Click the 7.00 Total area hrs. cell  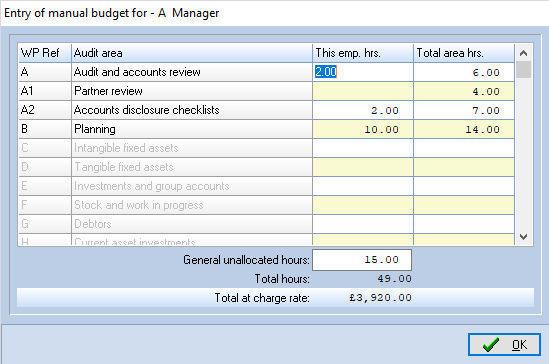coord(464,110)
